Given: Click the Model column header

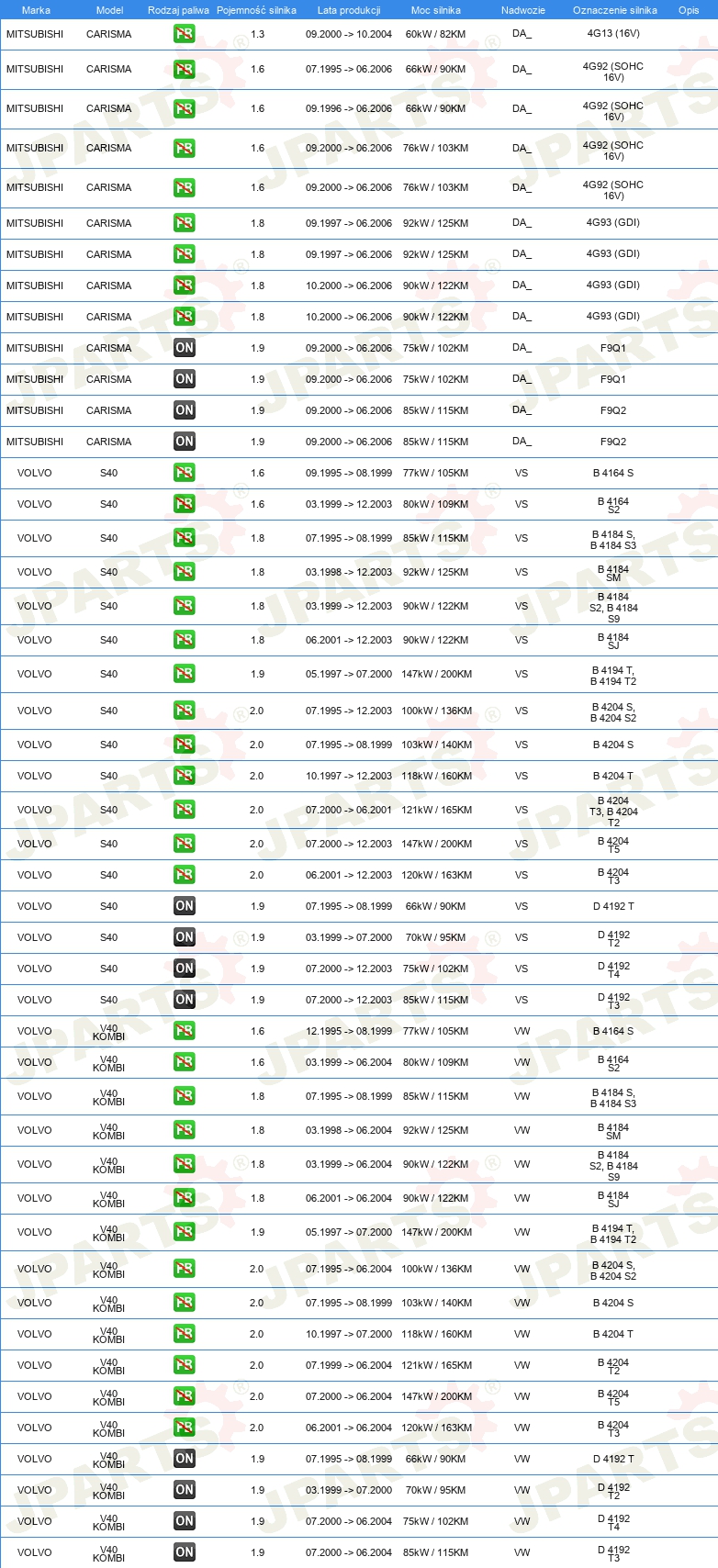Looking at the screenshot, I should pos(109,10).
